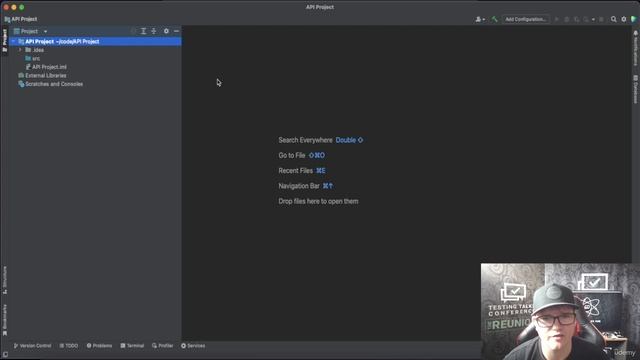Click Select Opened File target icon
The height and width of the screenshot is (360, 640).
133,31
